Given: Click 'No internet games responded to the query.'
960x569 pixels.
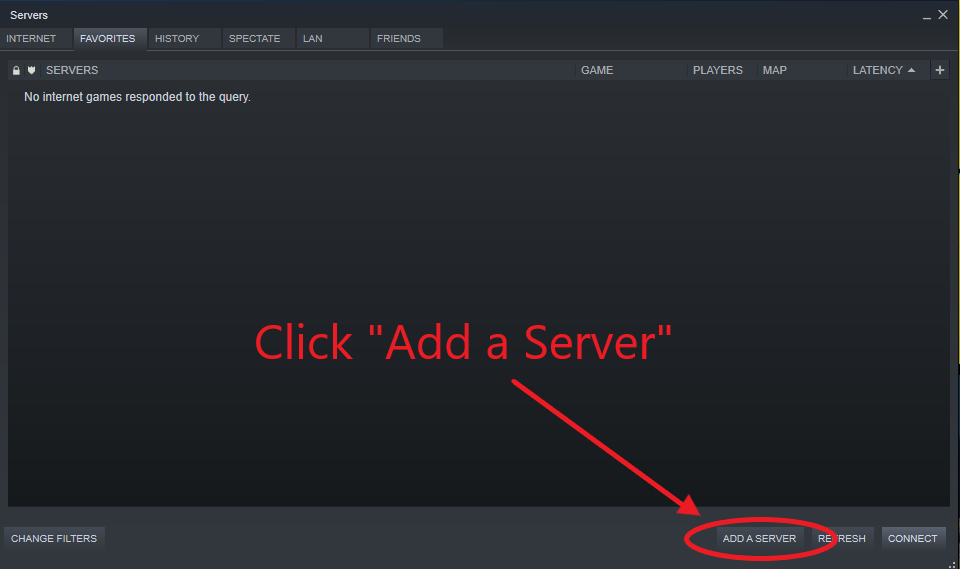Looking at the screenshot, I should [137, 97].
